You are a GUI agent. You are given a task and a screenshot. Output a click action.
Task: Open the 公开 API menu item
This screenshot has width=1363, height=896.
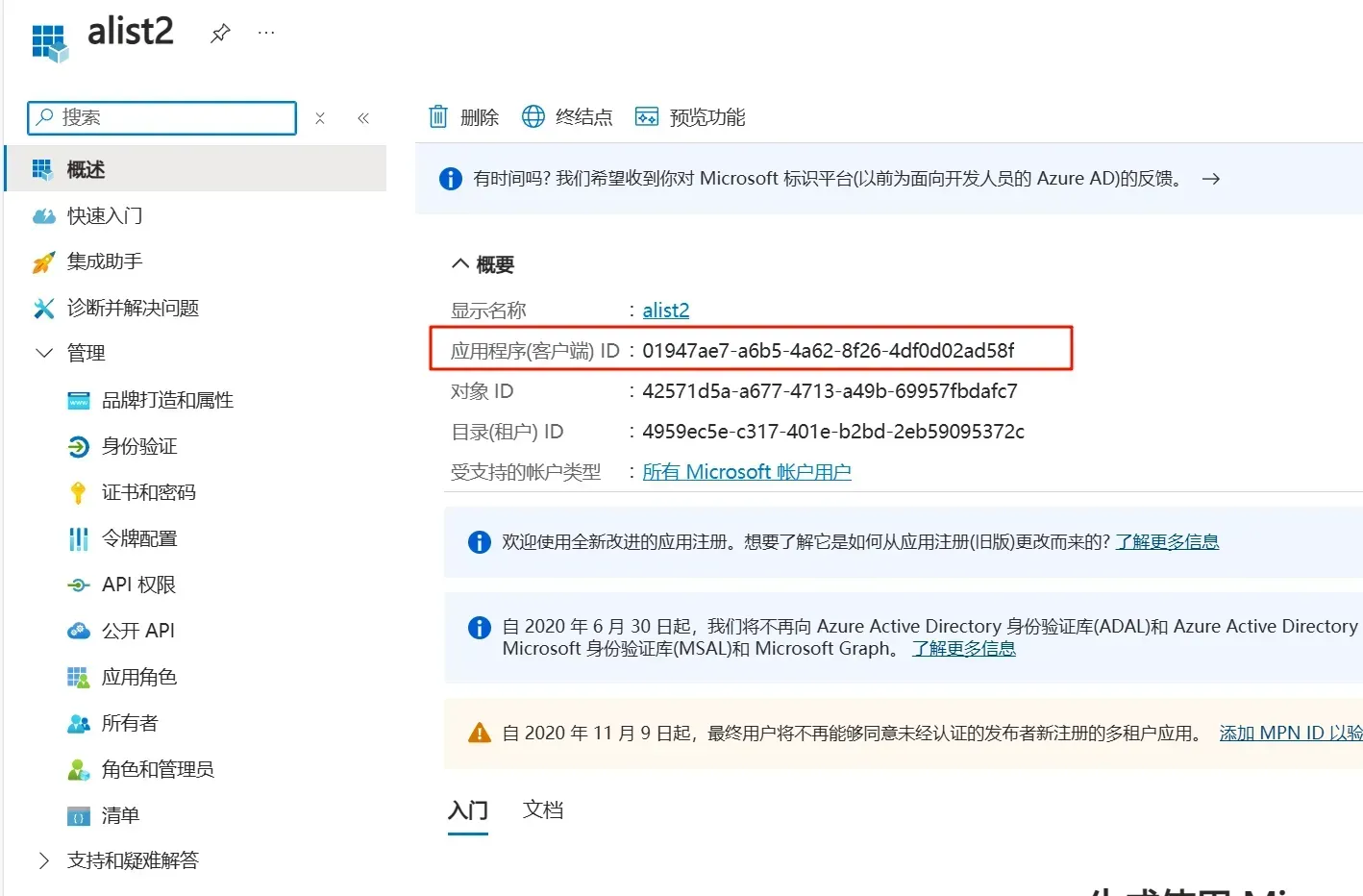tap(138, 631)
